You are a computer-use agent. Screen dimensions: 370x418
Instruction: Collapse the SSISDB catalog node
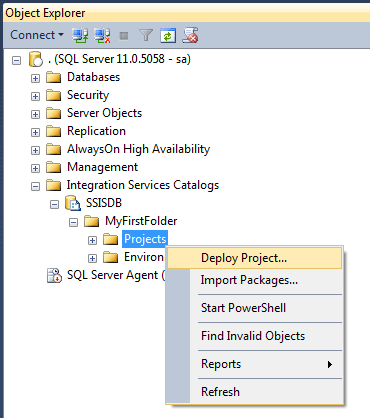pos(54,204)
